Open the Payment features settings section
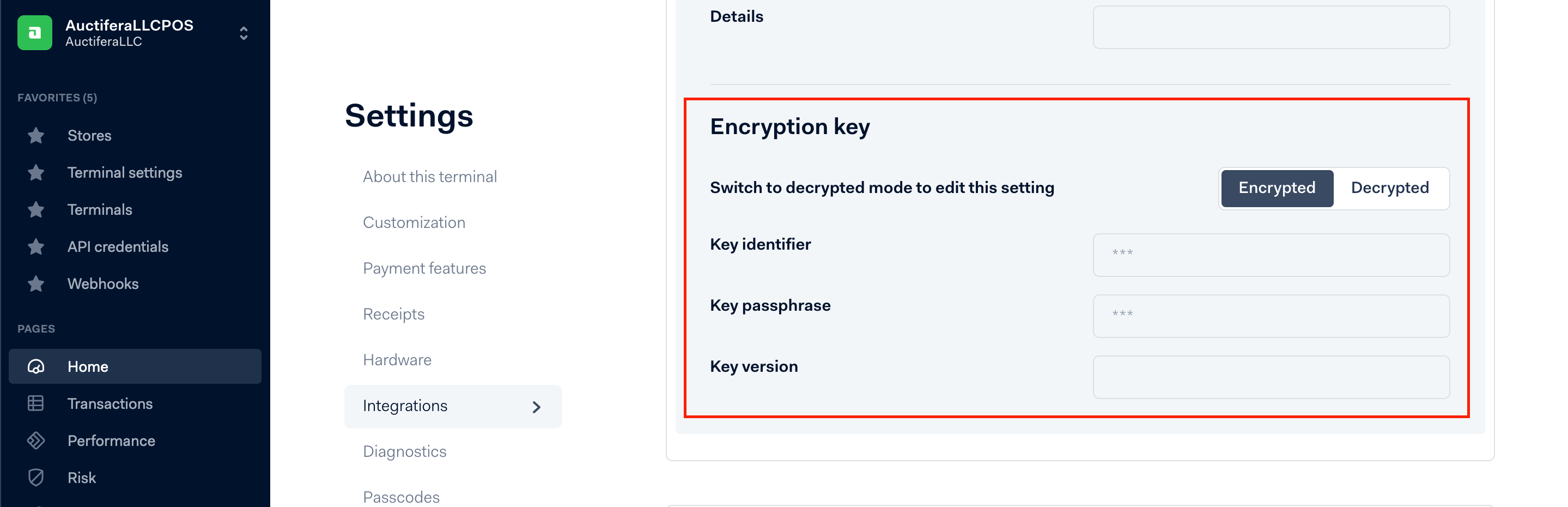The image size is (1568, 507). click(x=424, y=269)
